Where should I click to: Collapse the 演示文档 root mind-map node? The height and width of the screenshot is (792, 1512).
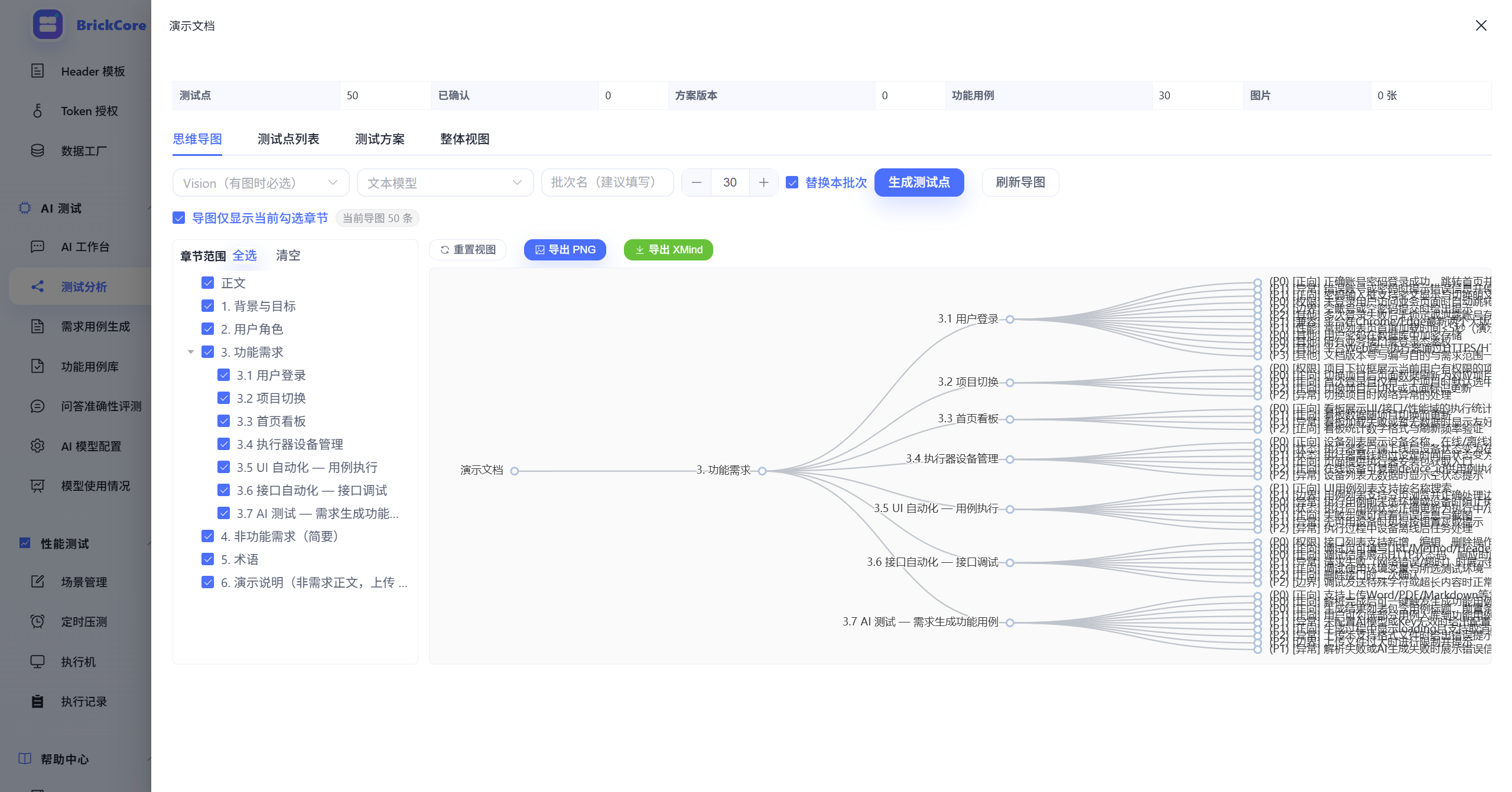pyautogui.click(x=515, y=471)
